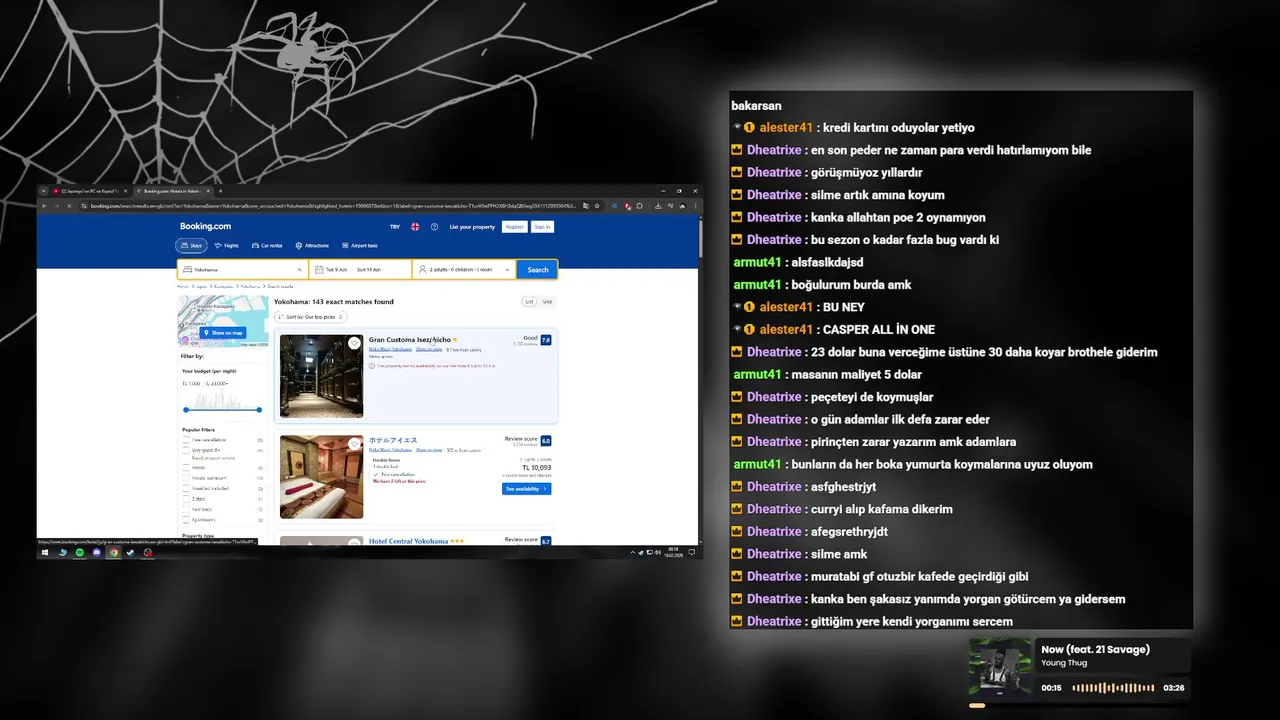Screen dimensions: 1280x720
Task: Open the Hotel Central Yokohama link
Action: tap(408, 541)
